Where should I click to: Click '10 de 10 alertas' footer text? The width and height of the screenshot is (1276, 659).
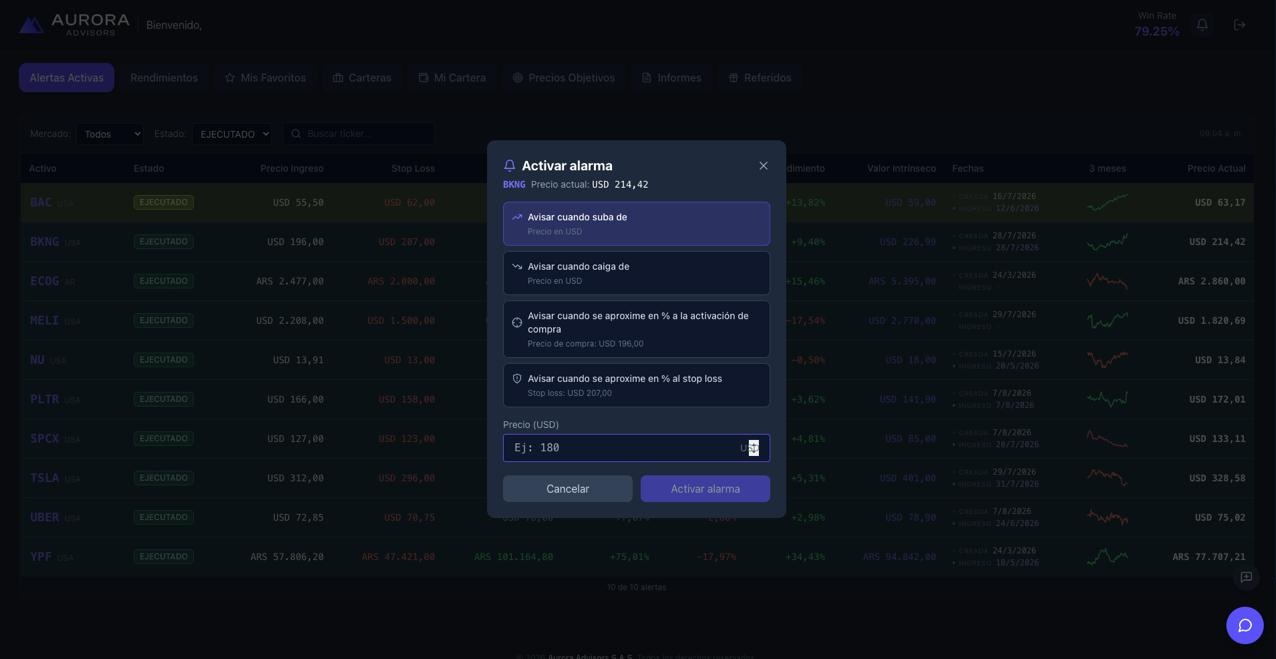click(x=636, y=588)
